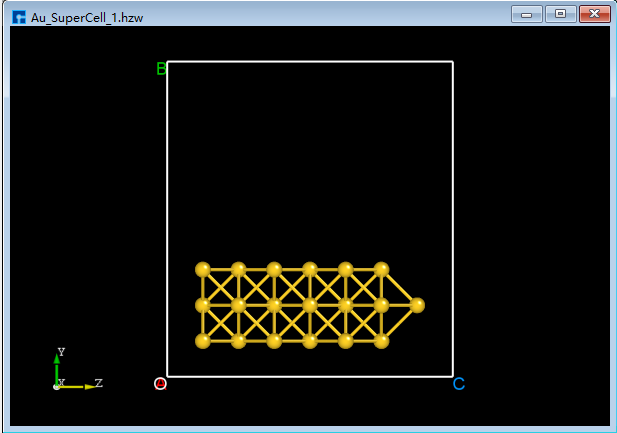The image size is (617, 433).
Task: Maximize the Au_SuperCell_1.hzw window
Action: (x=561, y=14)
